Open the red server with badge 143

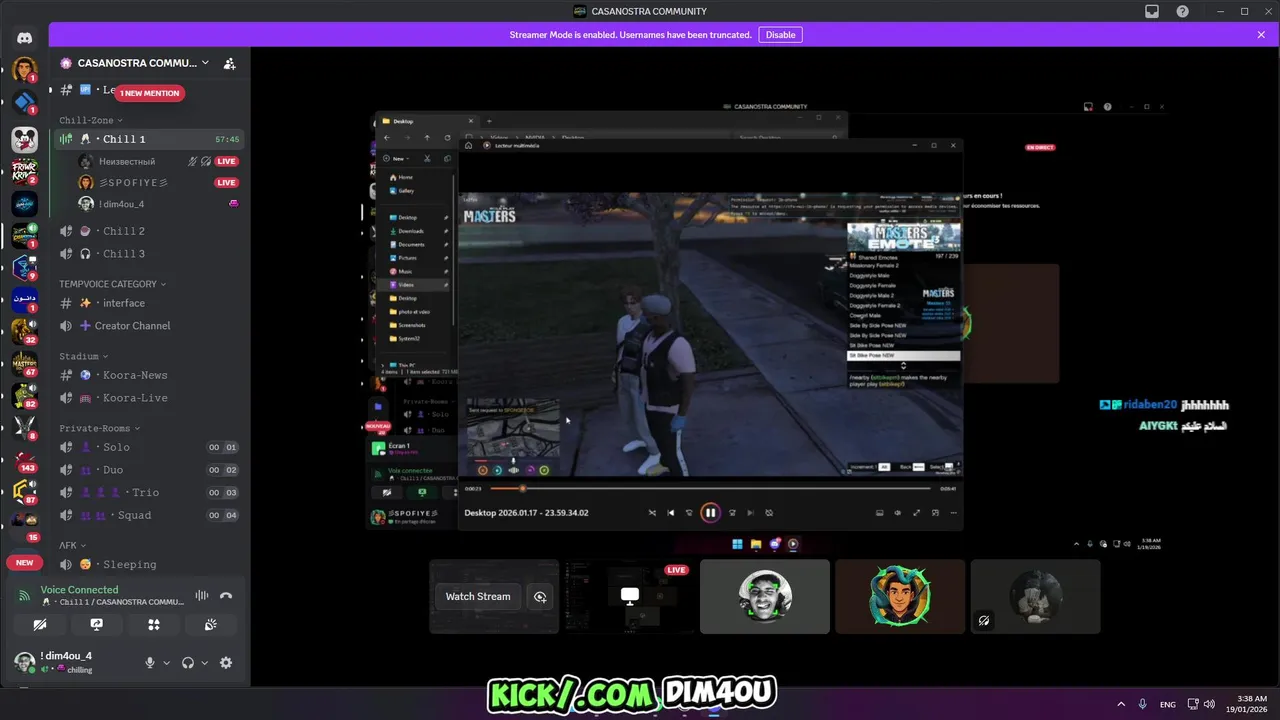click(x=24, y=459)
